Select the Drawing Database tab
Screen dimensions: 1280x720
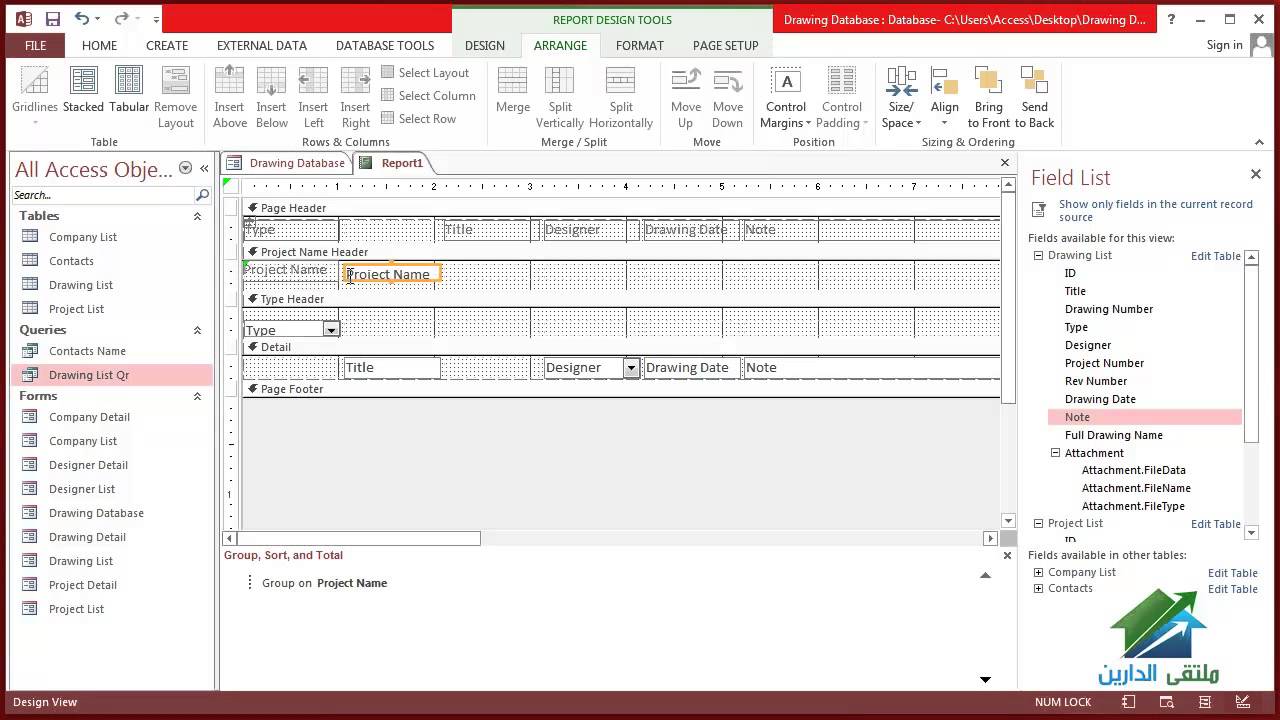pos(295,162)
